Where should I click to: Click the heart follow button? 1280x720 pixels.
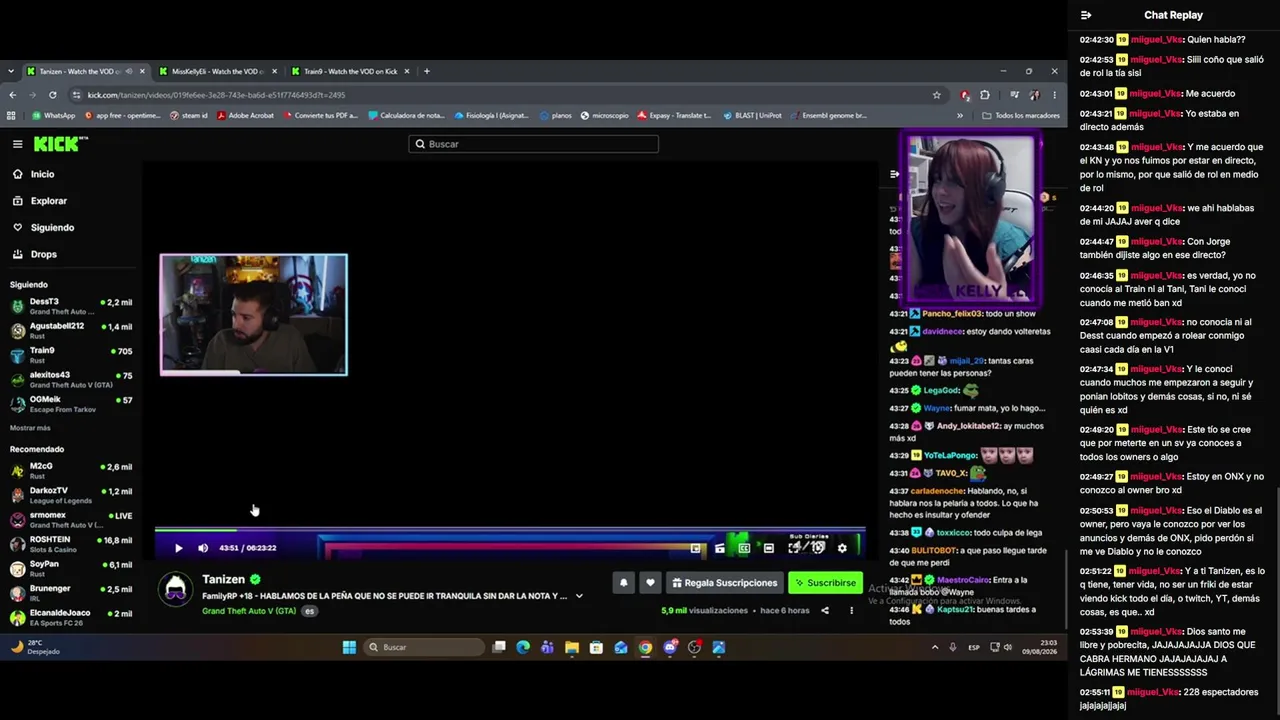(x=650, y=583)
